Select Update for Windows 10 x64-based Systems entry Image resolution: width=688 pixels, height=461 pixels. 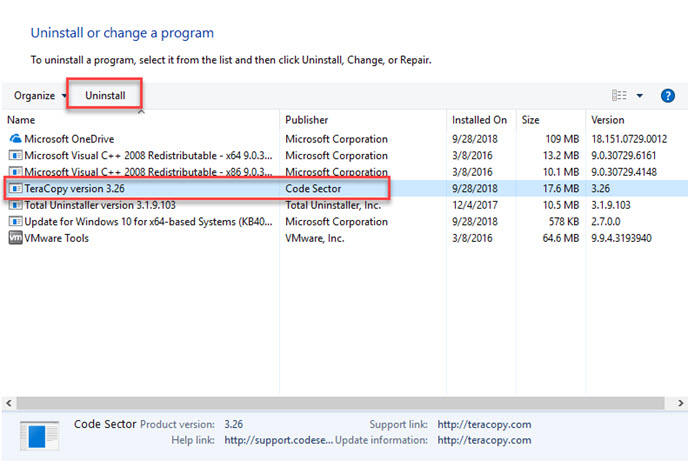click(x=148, y=222)
